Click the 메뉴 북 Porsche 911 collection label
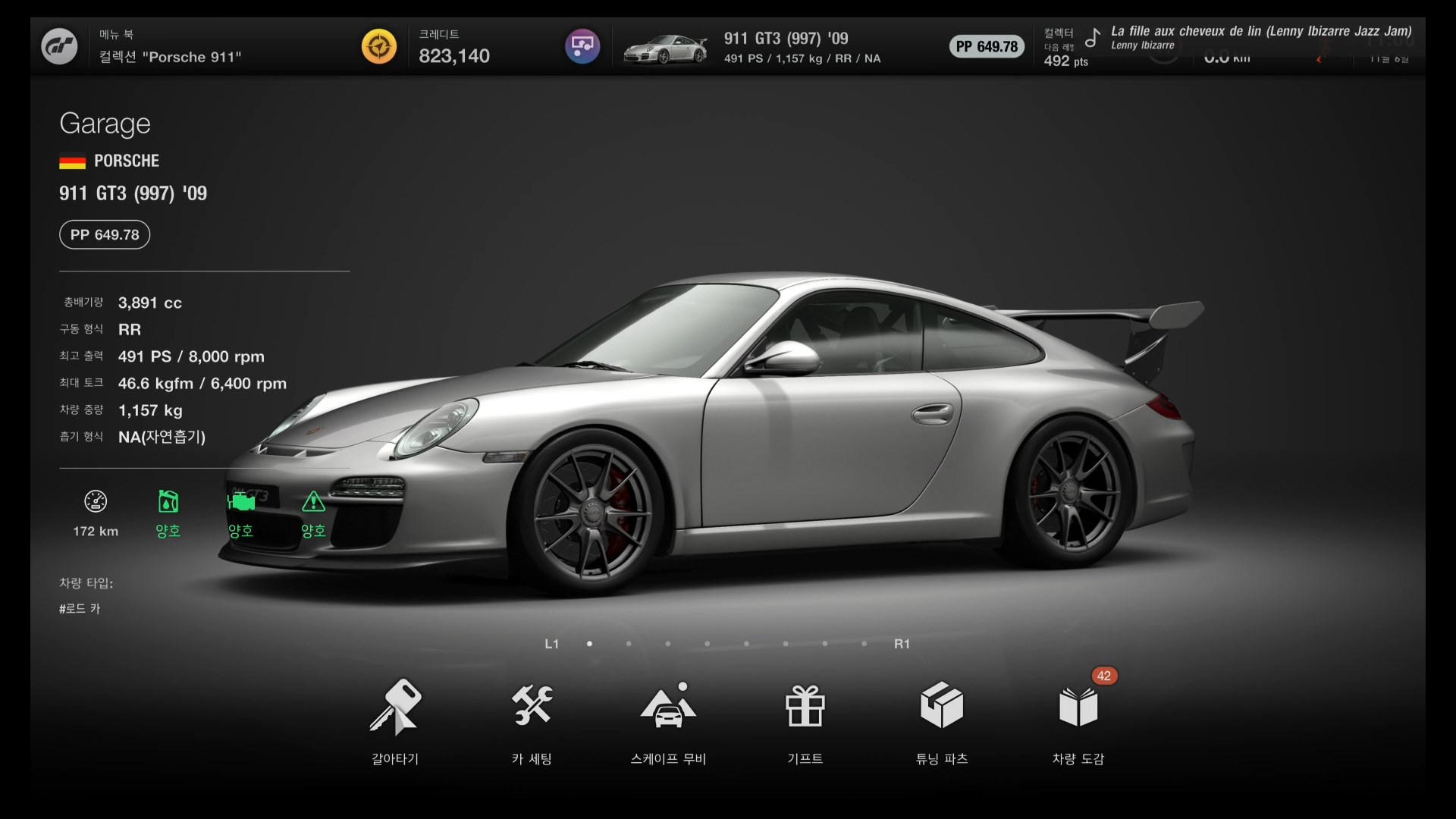 170,48
